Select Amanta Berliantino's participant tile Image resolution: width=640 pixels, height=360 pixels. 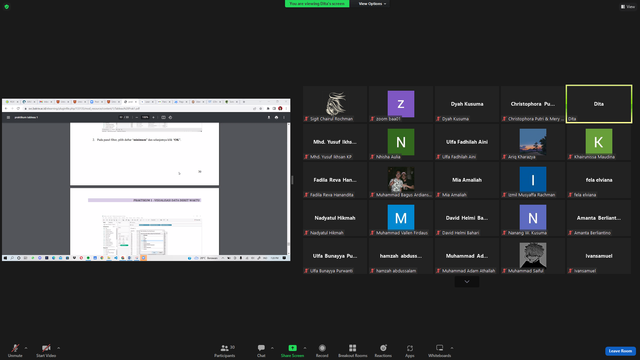(x=599, y=218)
